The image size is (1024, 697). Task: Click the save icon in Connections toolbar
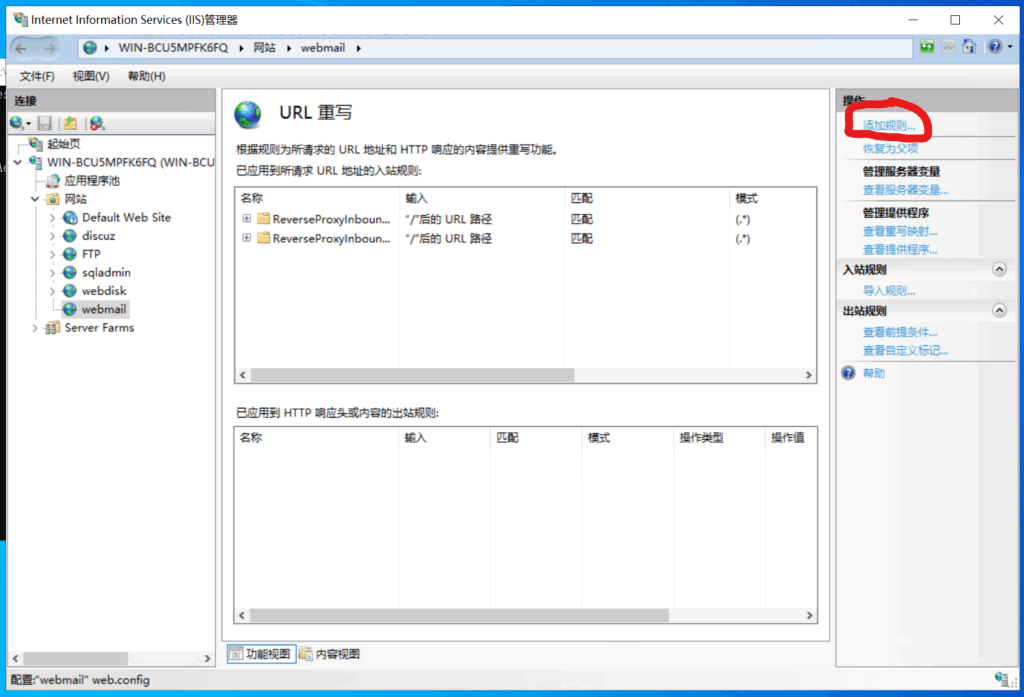tap(44, 123)
